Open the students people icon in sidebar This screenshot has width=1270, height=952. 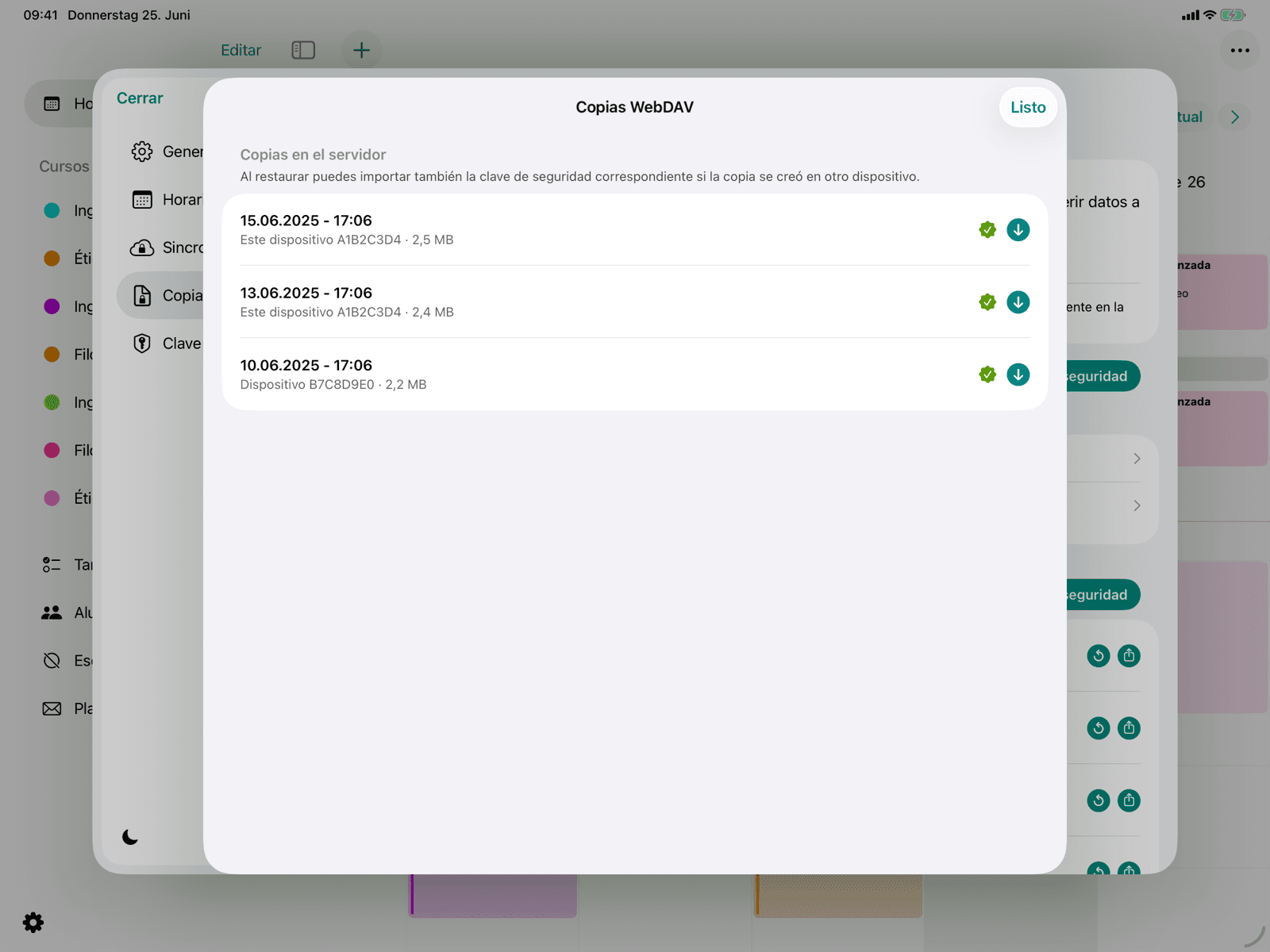point(52,612)
